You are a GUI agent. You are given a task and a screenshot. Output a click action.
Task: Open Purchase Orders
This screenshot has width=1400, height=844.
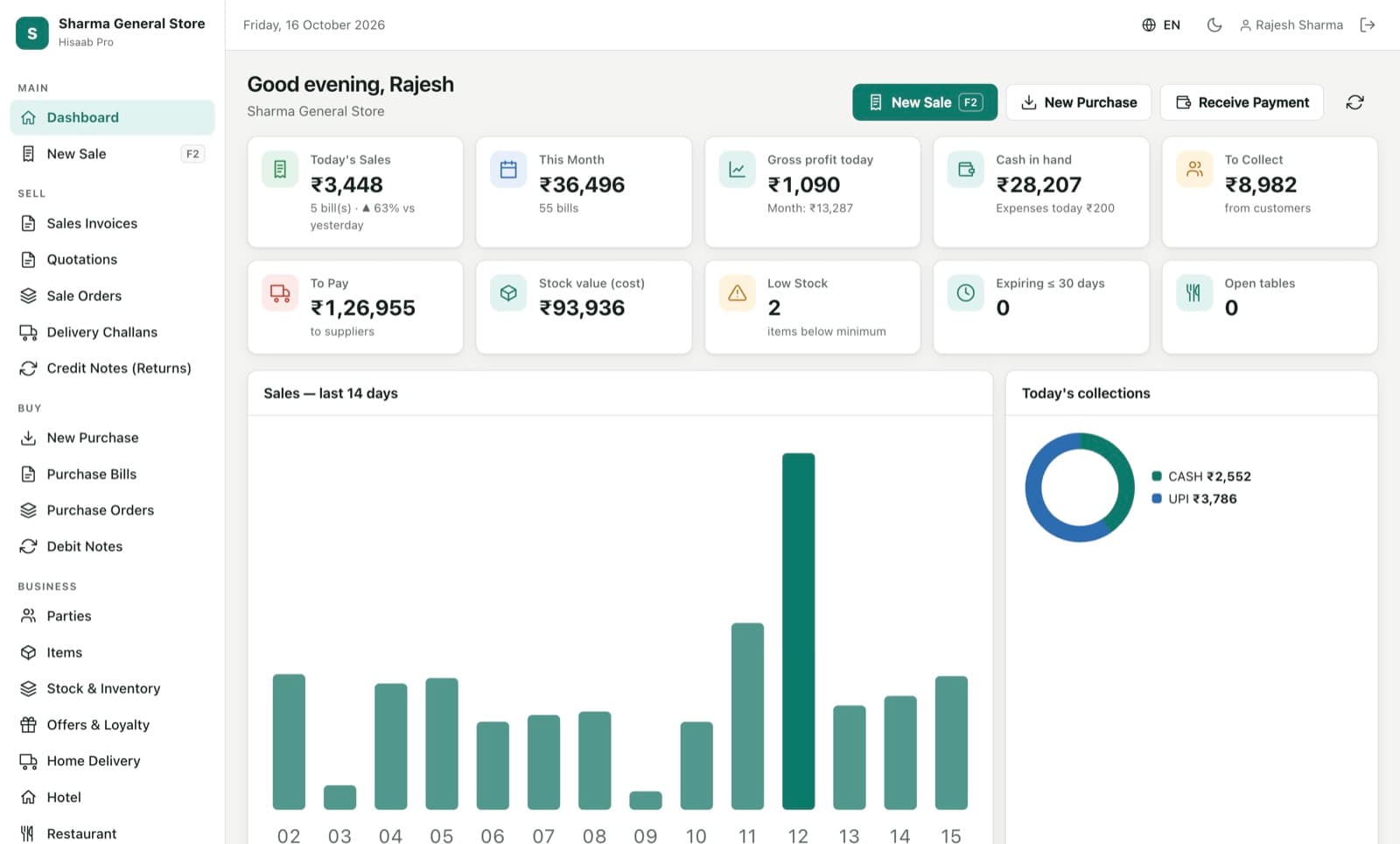pos(112,510)
